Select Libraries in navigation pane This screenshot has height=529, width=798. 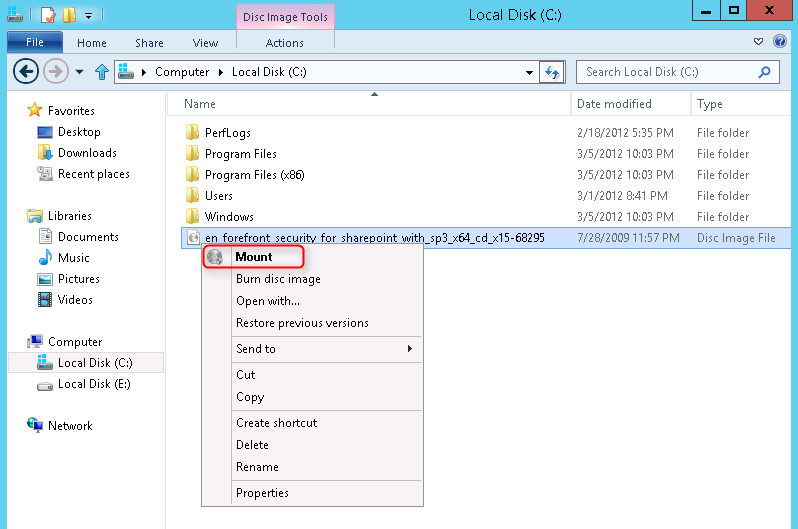(70, 216)
